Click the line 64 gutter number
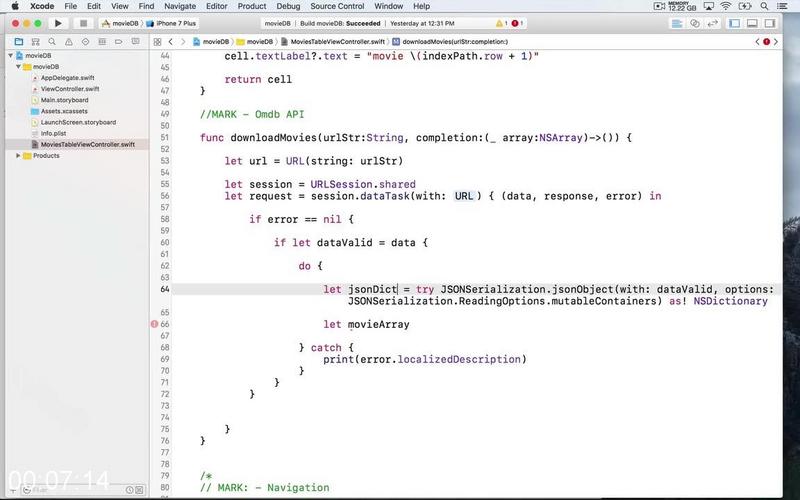 click(x=164, y=289)
